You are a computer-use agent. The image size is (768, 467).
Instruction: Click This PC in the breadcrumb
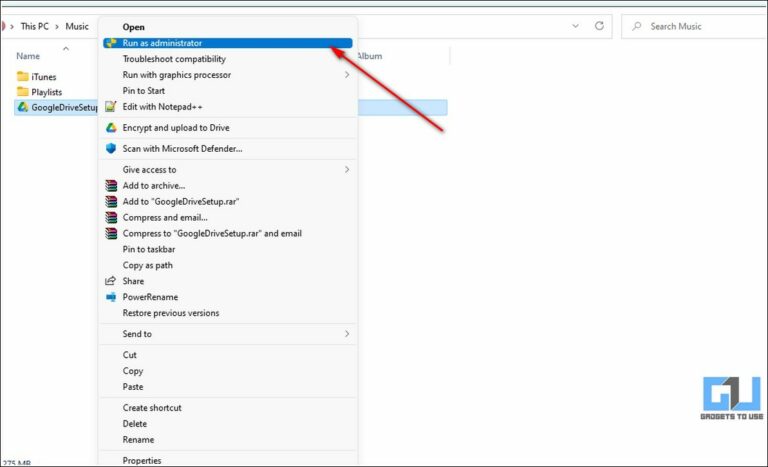coord(34,26)
